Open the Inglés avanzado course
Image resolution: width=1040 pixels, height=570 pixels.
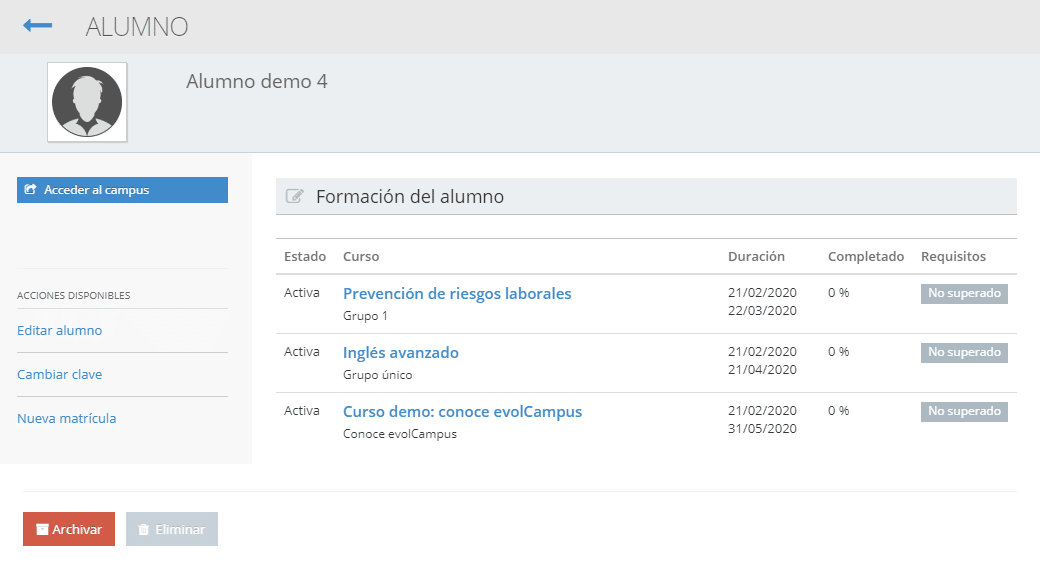tap(401, 352)
